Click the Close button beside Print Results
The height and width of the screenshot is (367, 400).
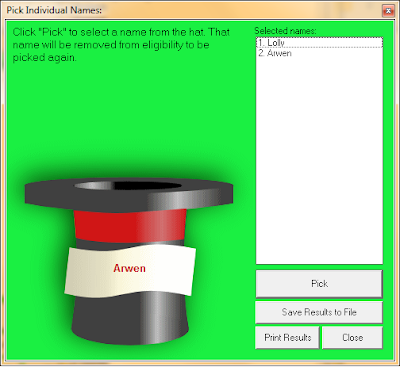pos(352,337)
